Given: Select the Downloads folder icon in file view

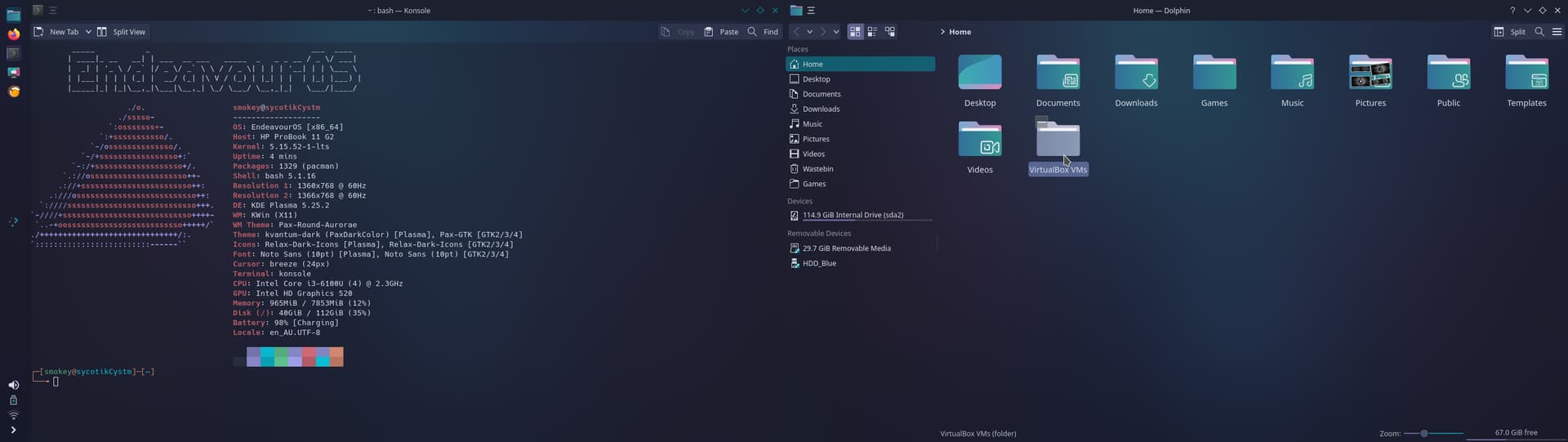Looking at the screenshot, I should coord(1136,73).
